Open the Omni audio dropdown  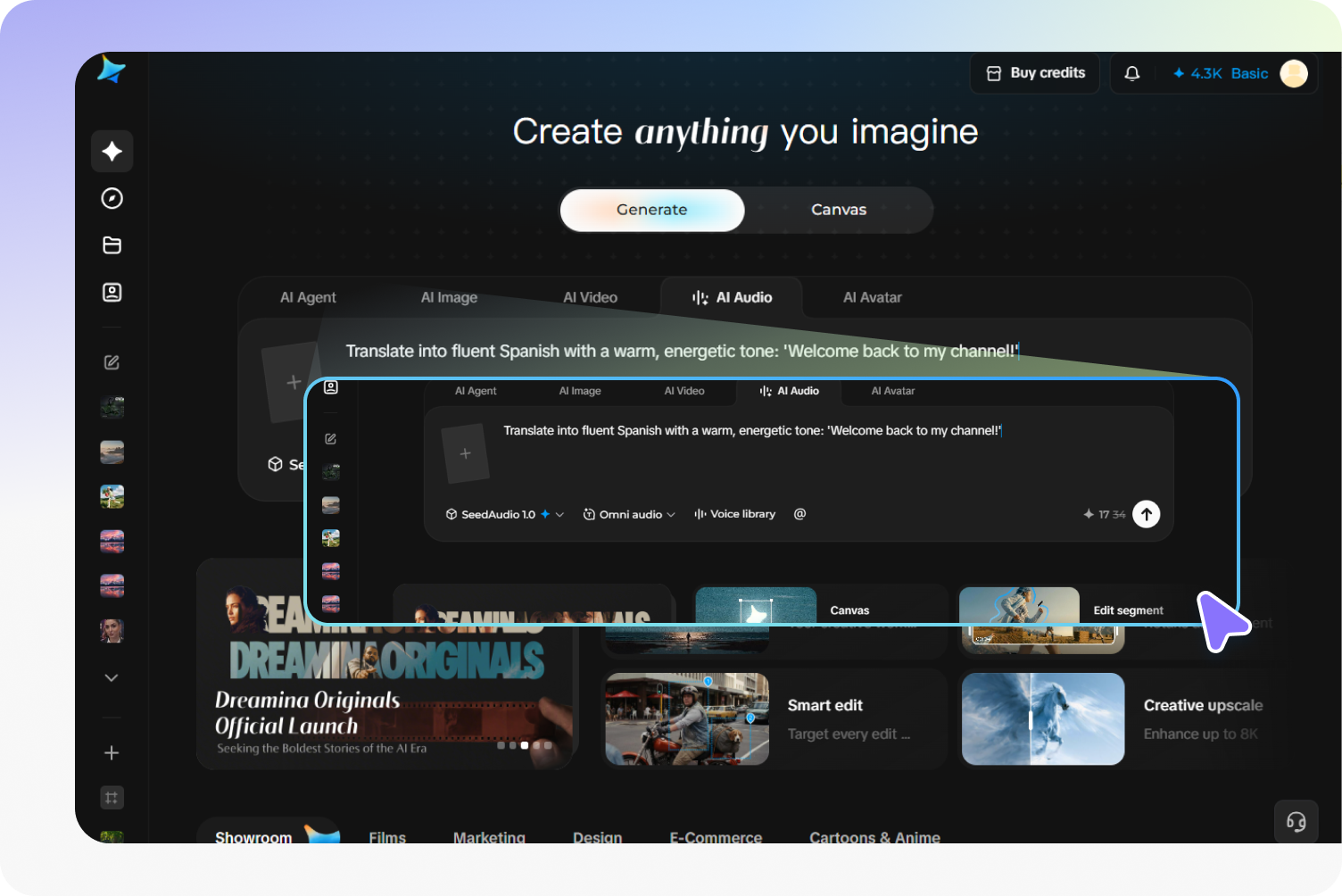(x=629, y=514)
